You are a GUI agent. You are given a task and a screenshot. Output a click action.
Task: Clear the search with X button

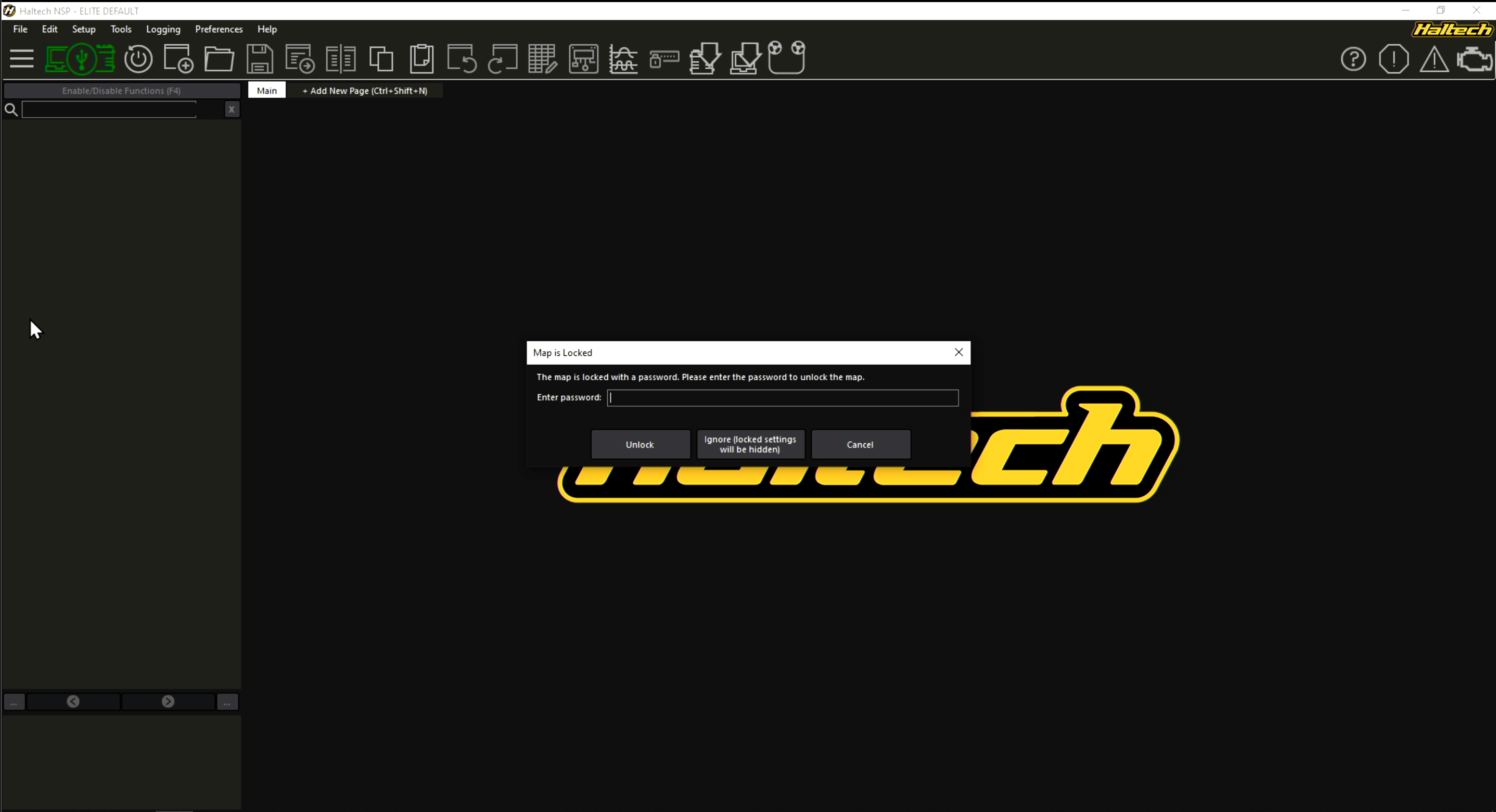click(x=232, y=109)
